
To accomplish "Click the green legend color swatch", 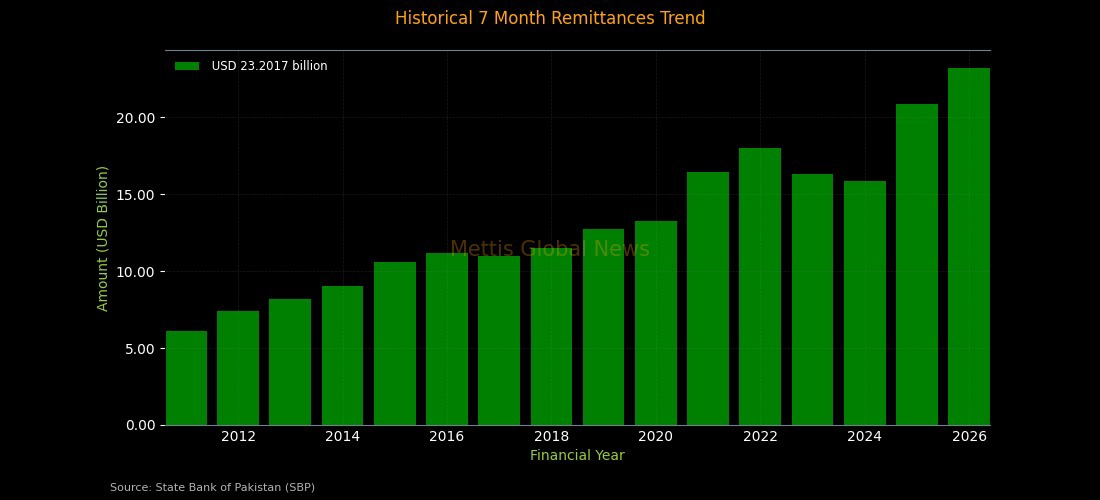I will click(x=187, y=66).
